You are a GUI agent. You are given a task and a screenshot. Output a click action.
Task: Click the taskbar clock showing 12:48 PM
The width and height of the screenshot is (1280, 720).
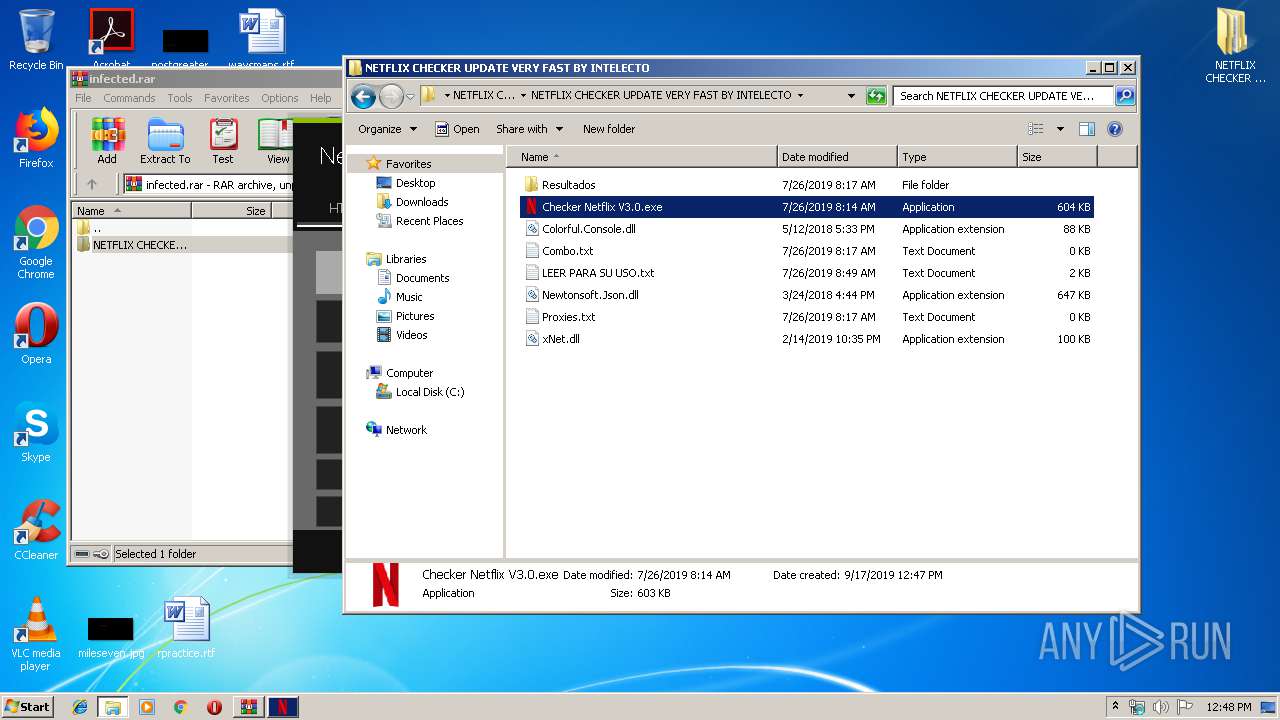click(x=1228, y=707)
